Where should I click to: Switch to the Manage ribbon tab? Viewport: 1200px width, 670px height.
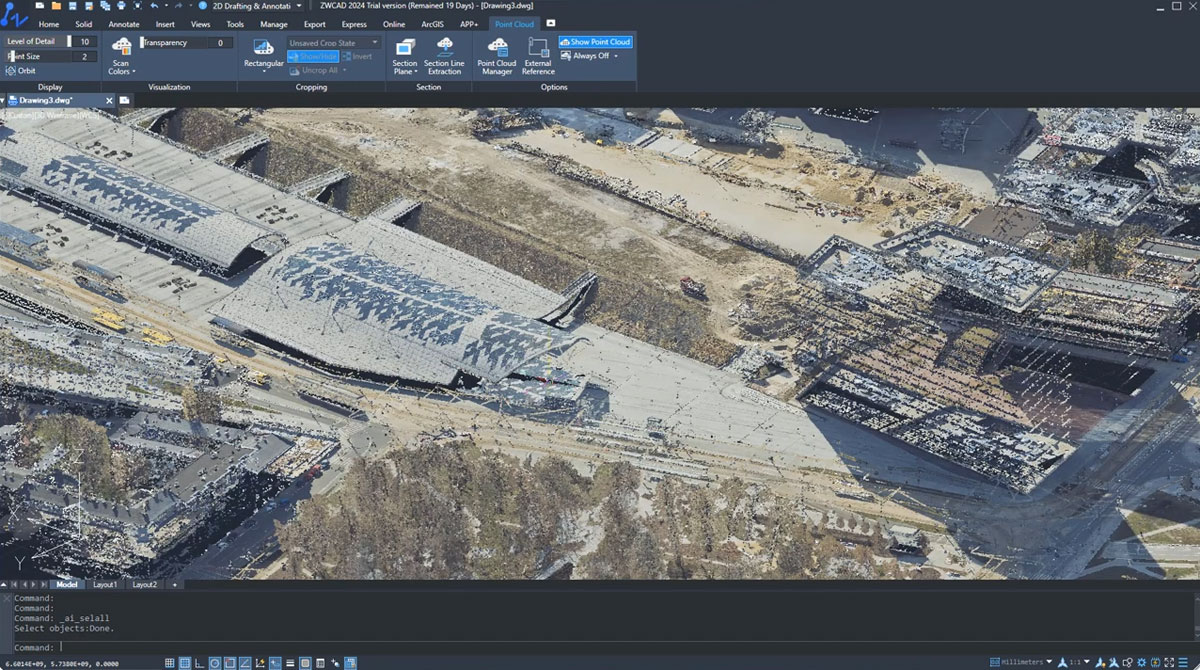pyautogui.click(x=274, y=24)
